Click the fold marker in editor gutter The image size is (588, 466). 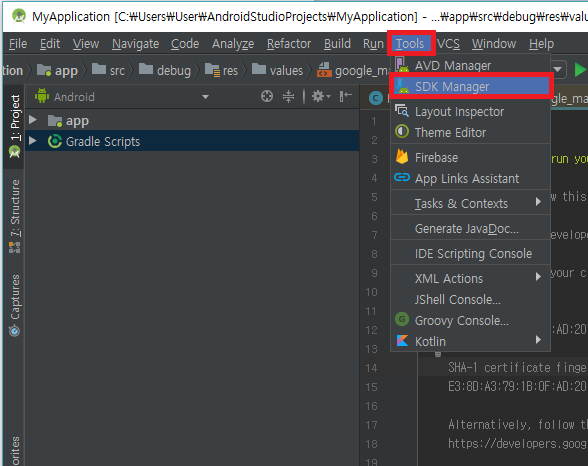pyautogui.click(x=438, y=354)
